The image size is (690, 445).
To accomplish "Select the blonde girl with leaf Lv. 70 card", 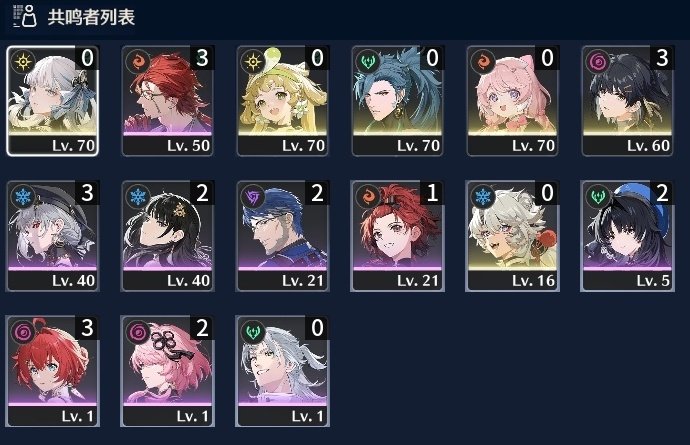I will click(x=282, y=101).
